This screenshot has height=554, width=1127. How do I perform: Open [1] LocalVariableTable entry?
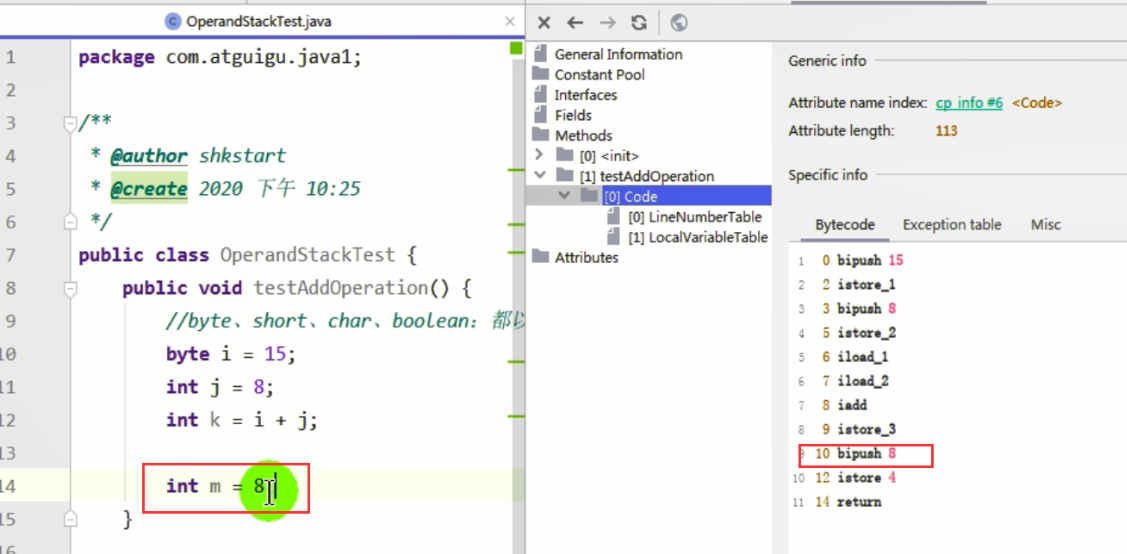tap(697, 237)
